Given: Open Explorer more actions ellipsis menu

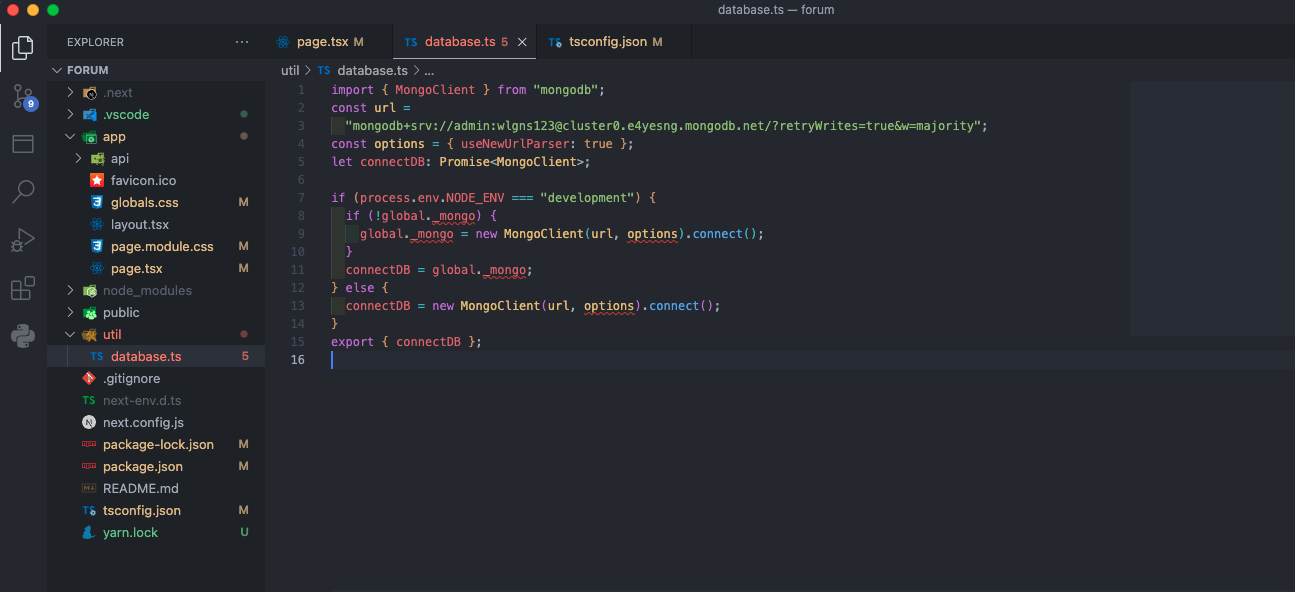Looking at the screenshot, I should [242, 42].
